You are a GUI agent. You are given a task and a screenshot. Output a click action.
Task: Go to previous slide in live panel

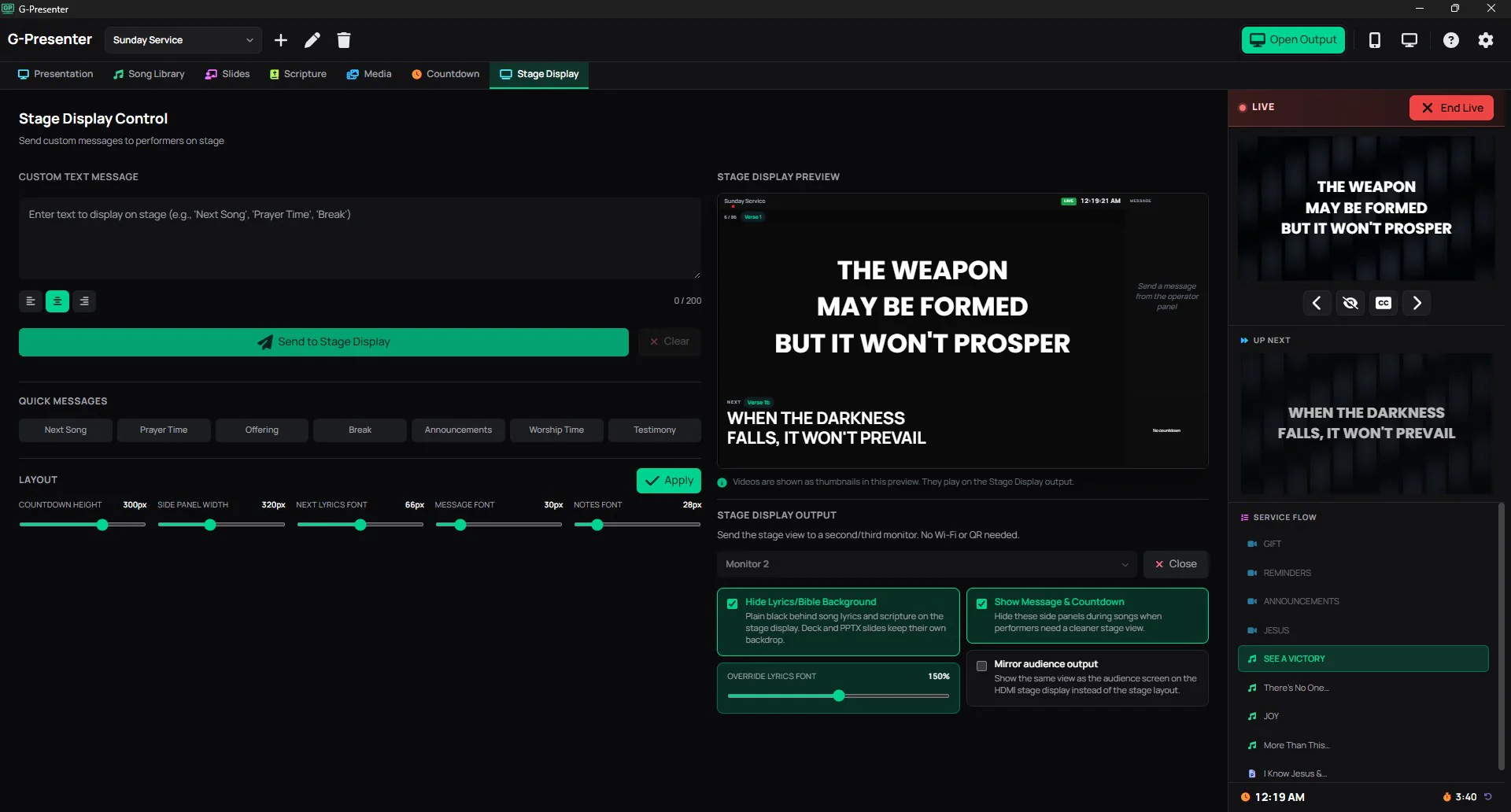click(x=1317, y=303)
